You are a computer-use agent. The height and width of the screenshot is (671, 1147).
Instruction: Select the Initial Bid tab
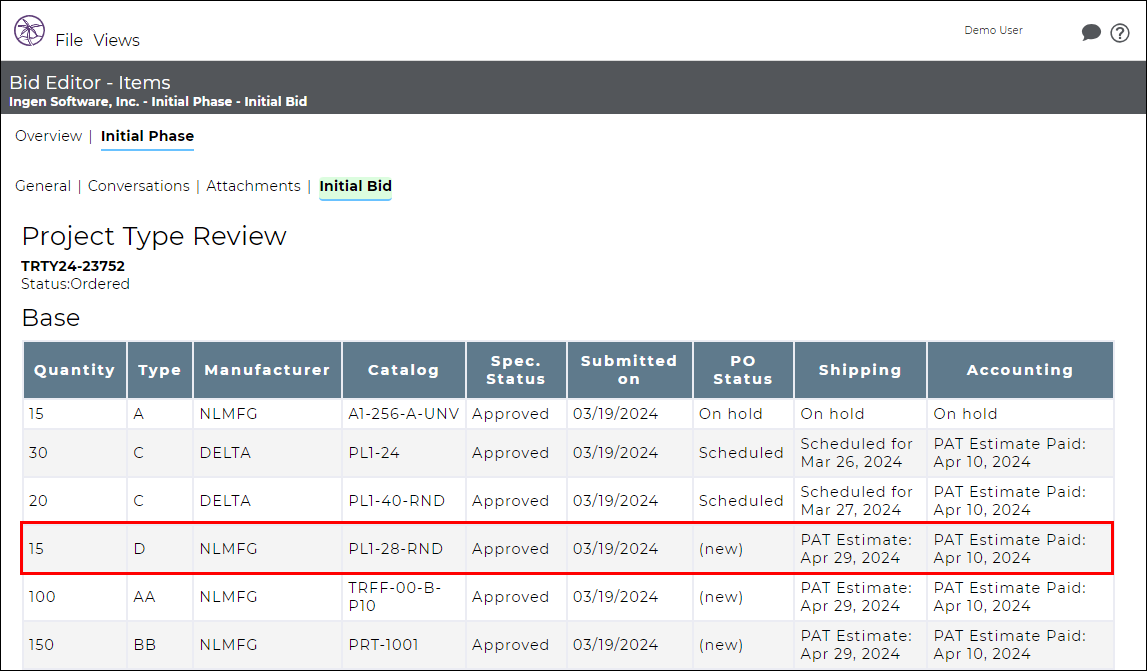coord(355,186)
